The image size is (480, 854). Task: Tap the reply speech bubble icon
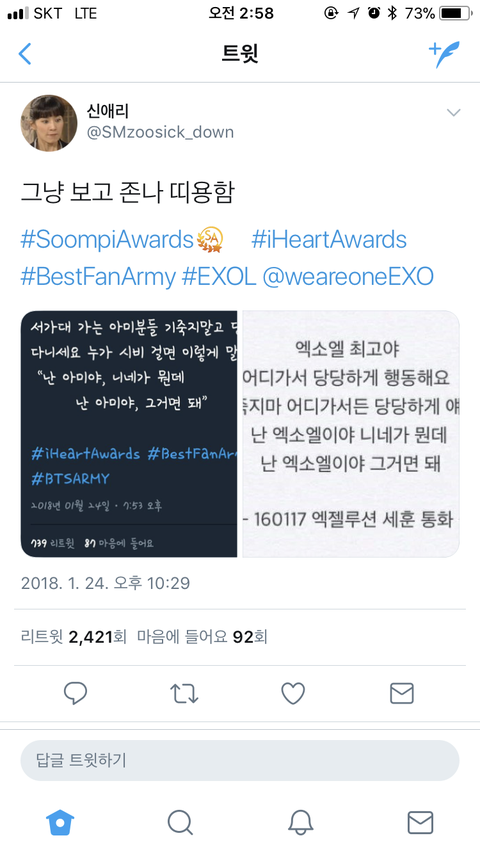(75, 693)
